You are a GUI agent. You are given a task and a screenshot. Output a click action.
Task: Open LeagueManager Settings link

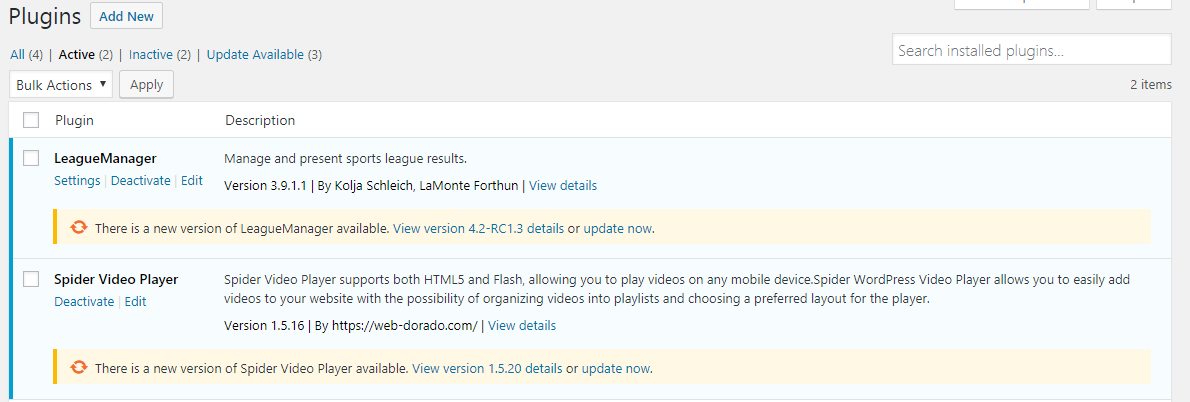[77, 181]
